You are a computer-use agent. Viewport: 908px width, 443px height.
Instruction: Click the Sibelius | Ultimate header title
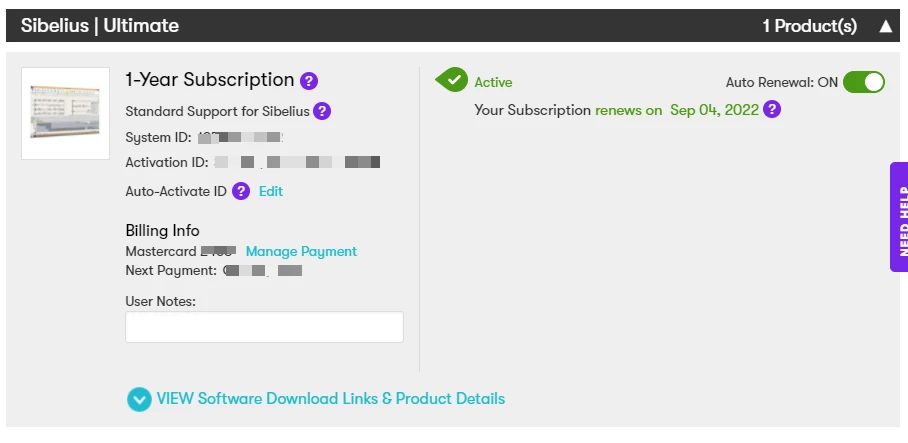100,26
